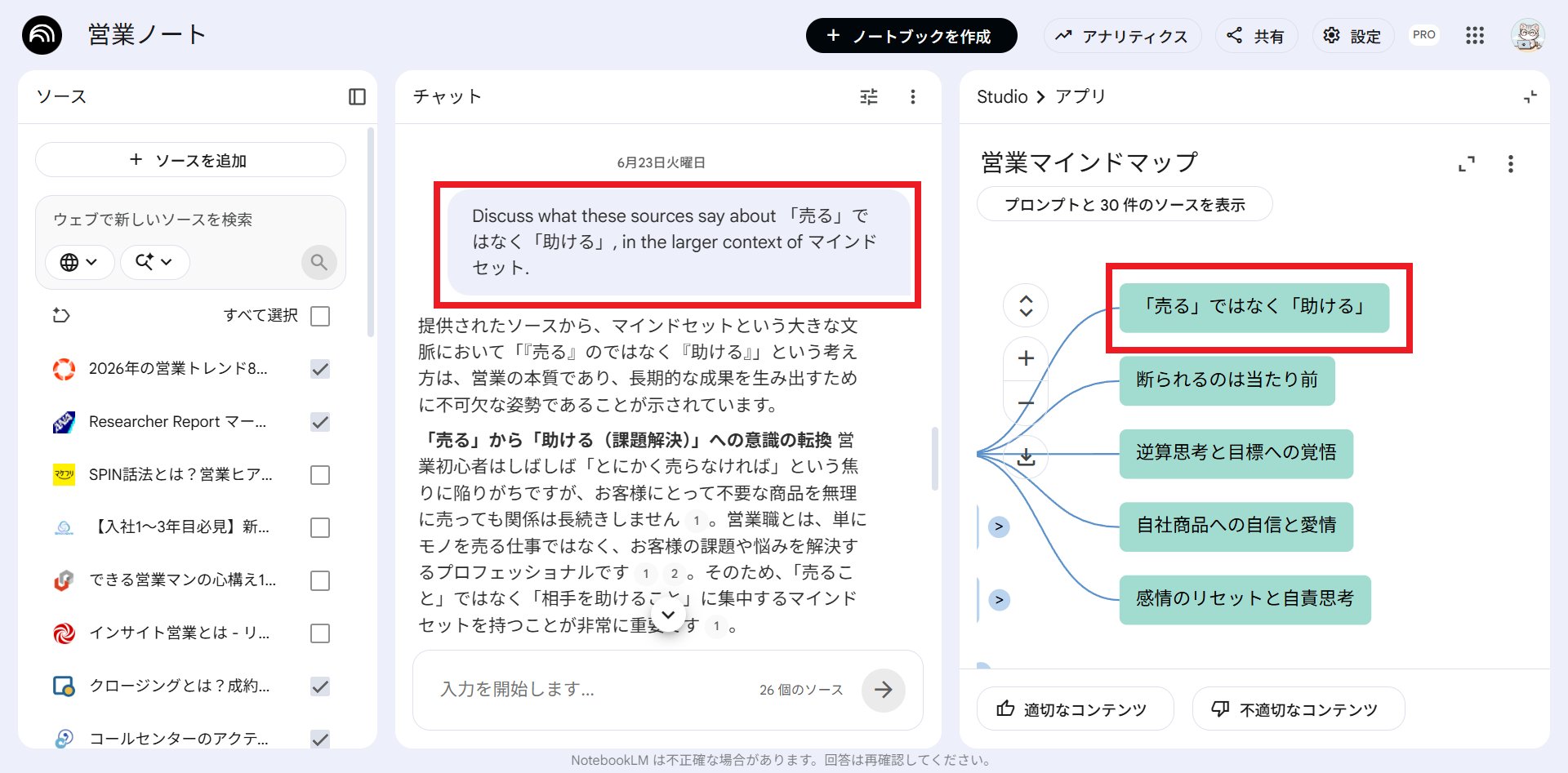This screenshot has height=773, width=1568.
Task: Open チャット panel three-dot menu
Action: pos(913,97)
